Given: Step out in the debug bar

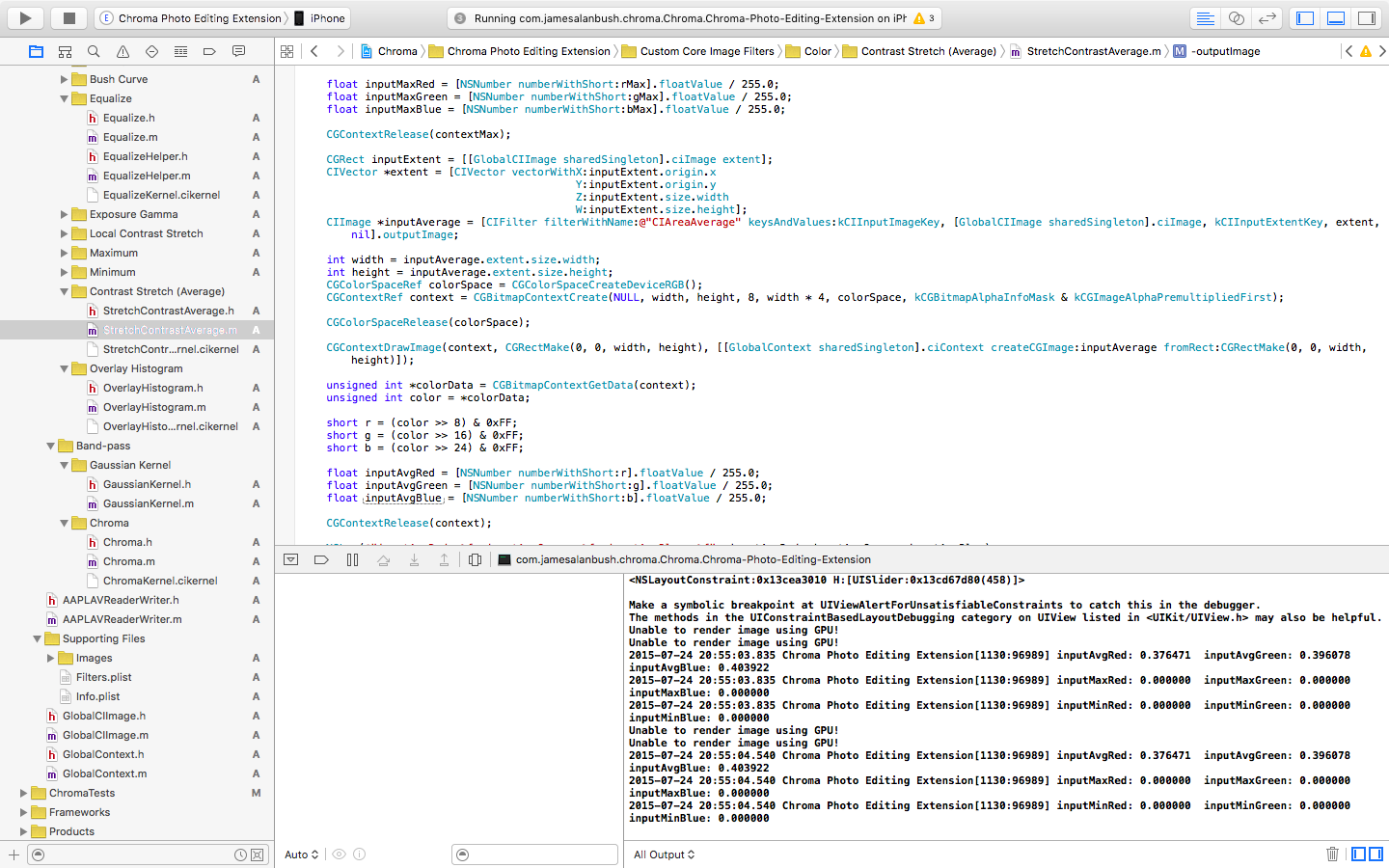Looking at the screenshot, I should click(x=444, y=559).
